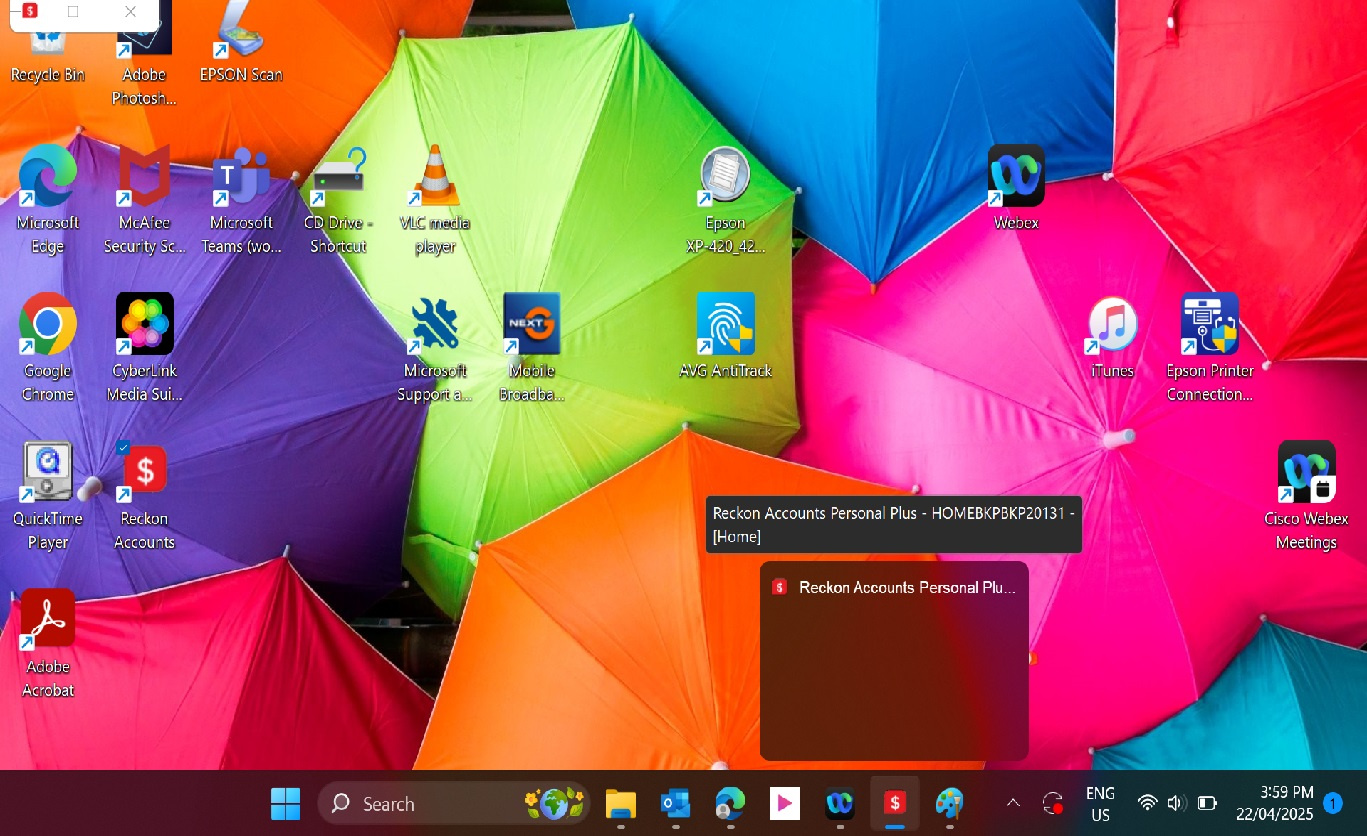Select the VLC media player desktop icon
The height and width of the screenshot is (836, 1367).
(435, 200)
